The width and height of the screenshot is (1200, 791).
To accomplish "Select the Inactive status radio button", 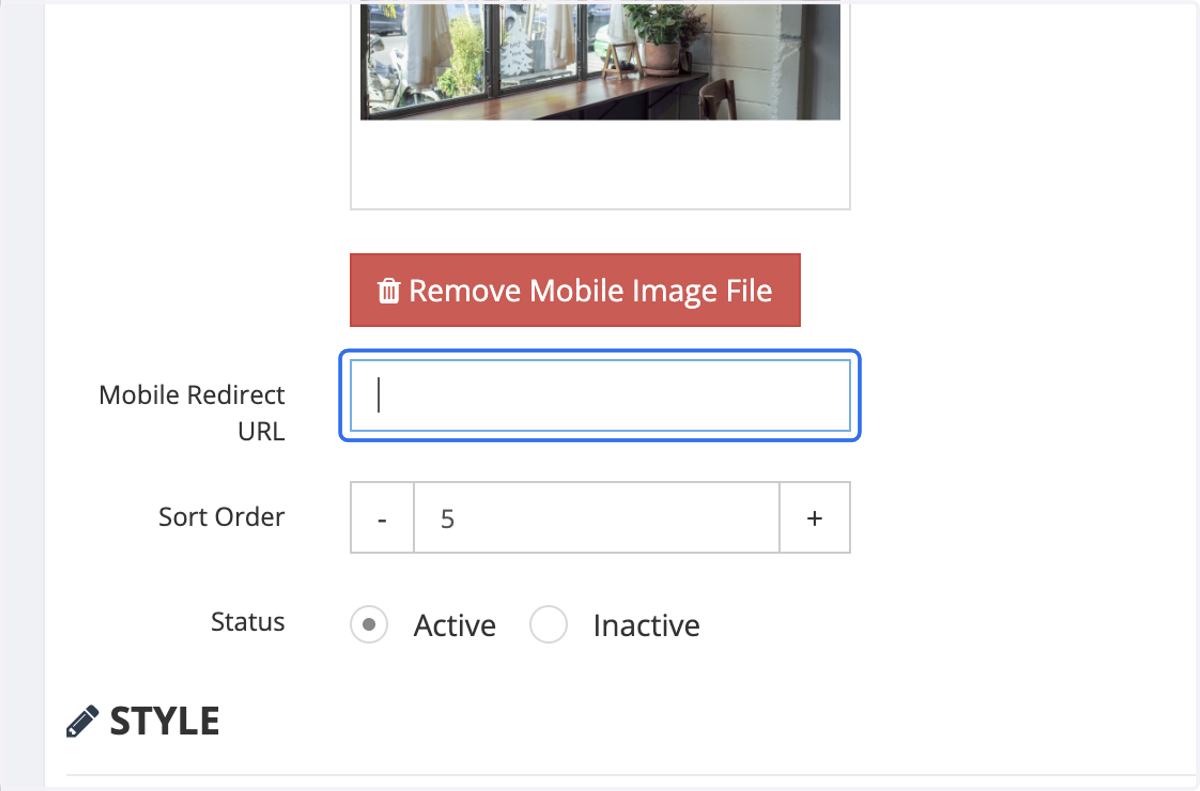I will pos(548,625).
